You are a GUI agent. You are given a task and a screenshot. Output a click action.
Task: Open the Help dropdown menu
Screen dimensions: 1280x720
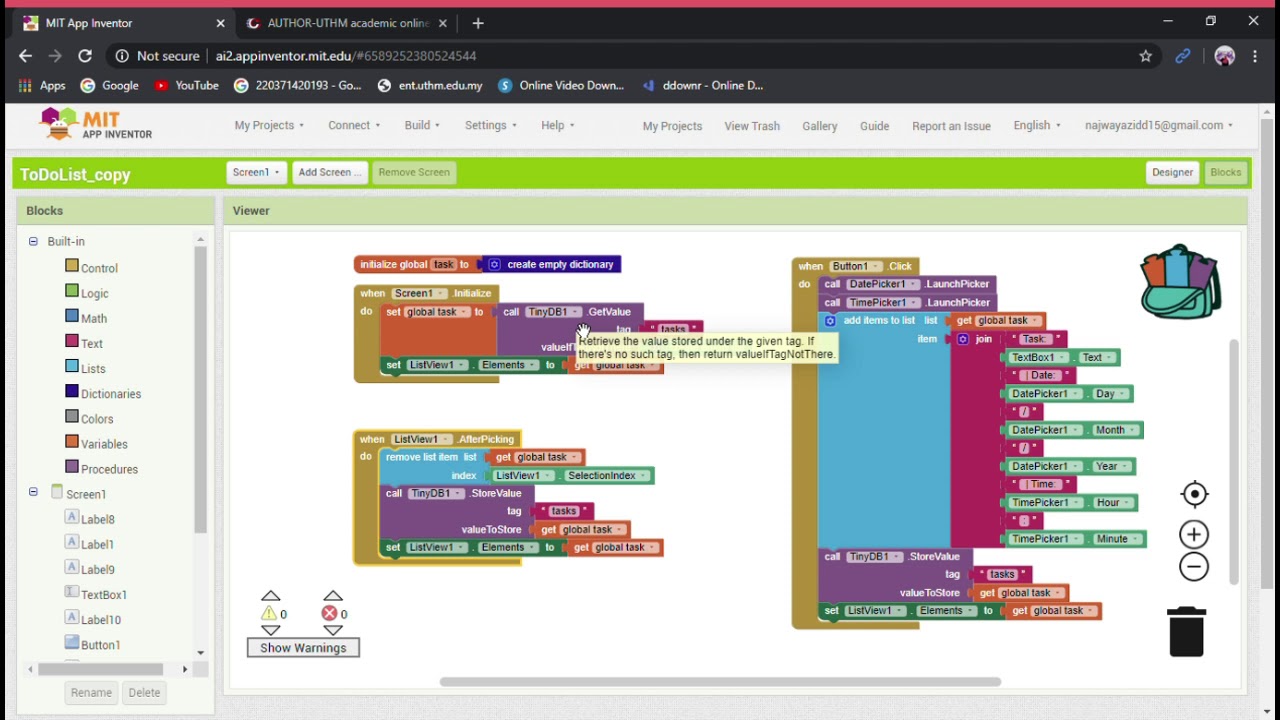558,125
